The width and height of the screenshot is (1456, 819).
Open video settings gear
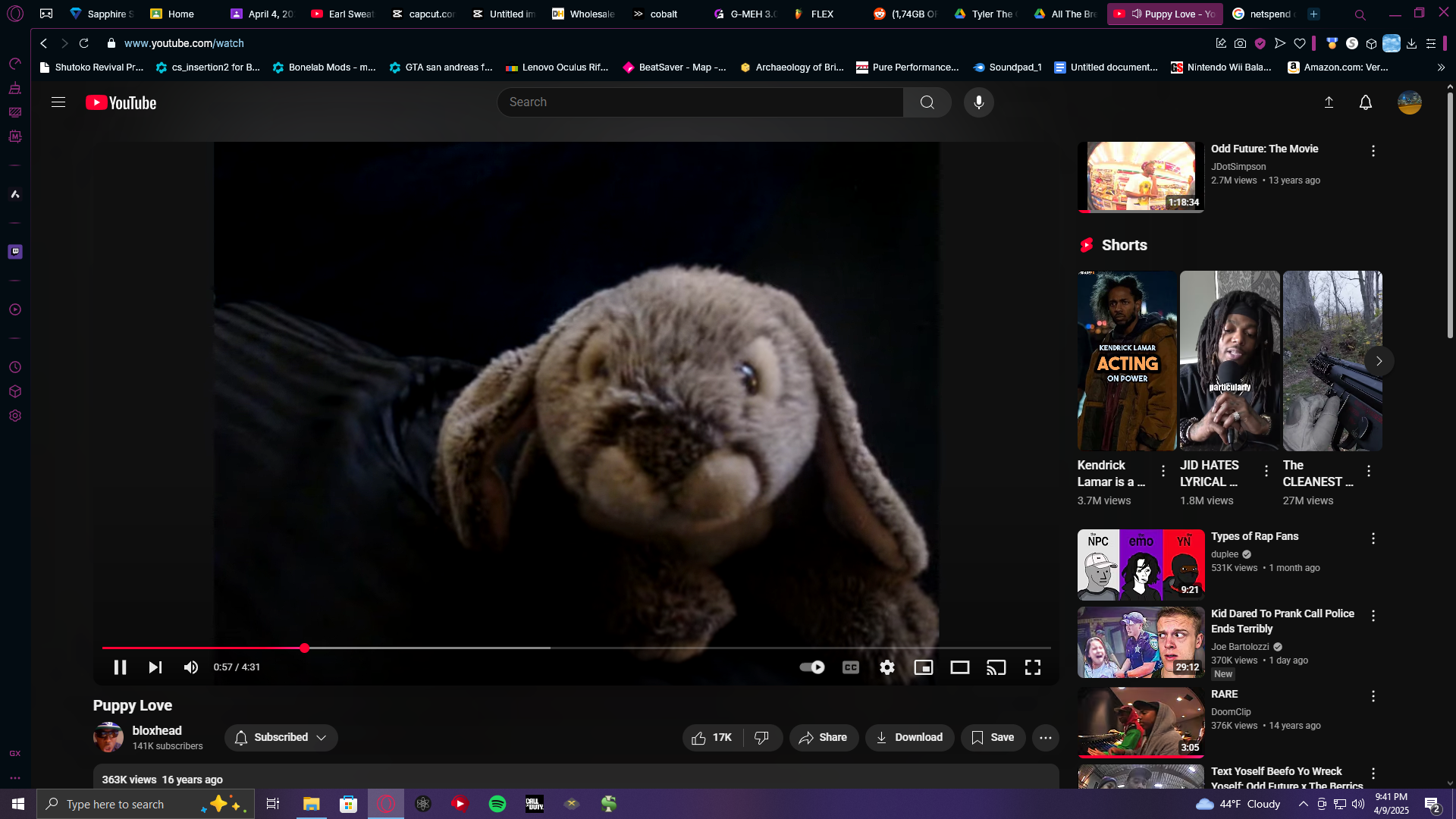pos(887,667)
